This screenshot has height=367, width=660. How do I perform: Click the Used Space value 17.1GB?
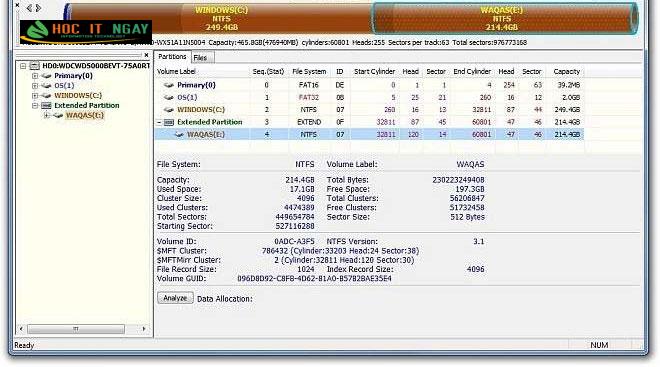click(302, 189)
